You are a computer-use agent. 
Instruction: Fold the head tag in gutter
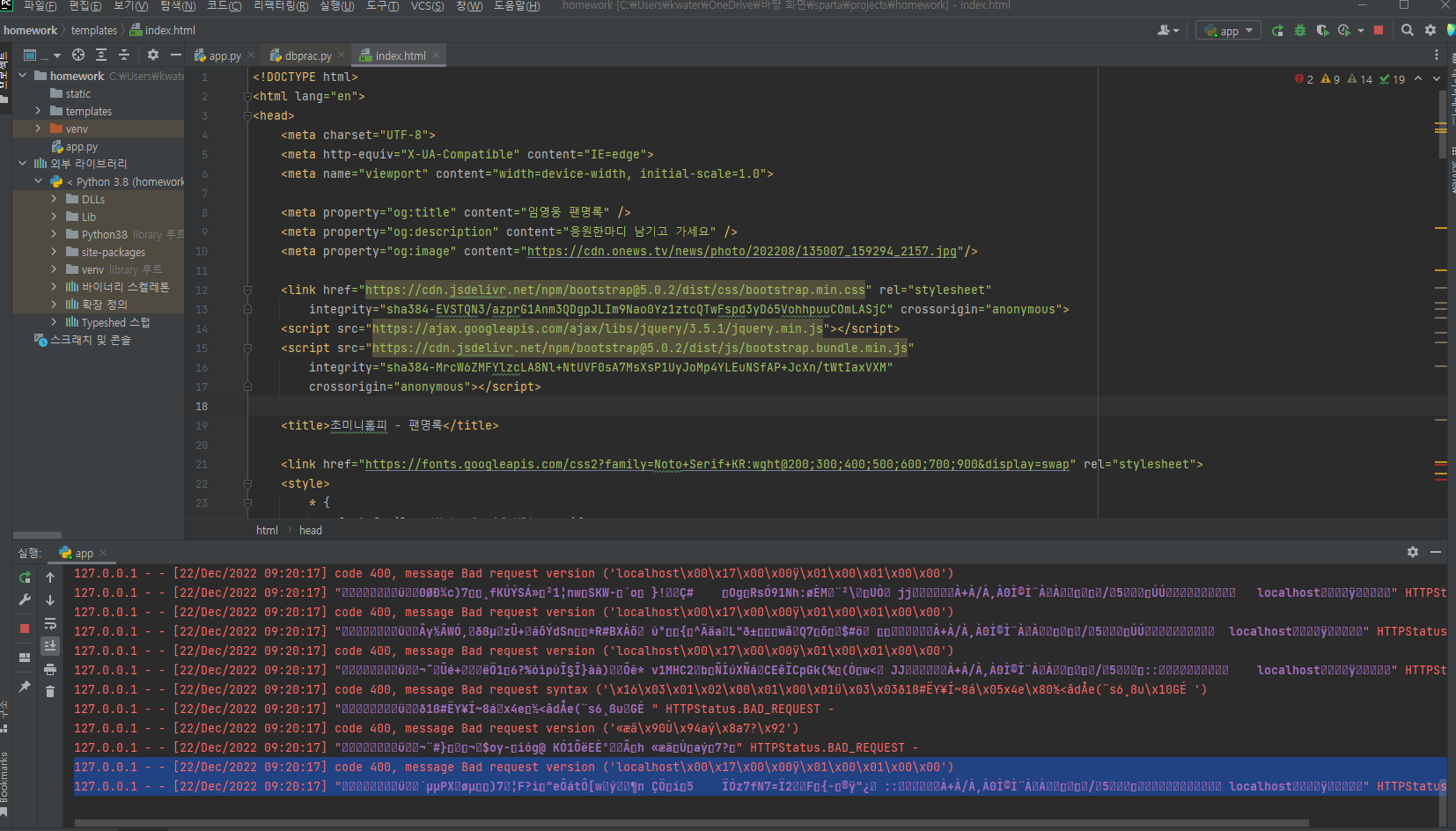point(247,115)
